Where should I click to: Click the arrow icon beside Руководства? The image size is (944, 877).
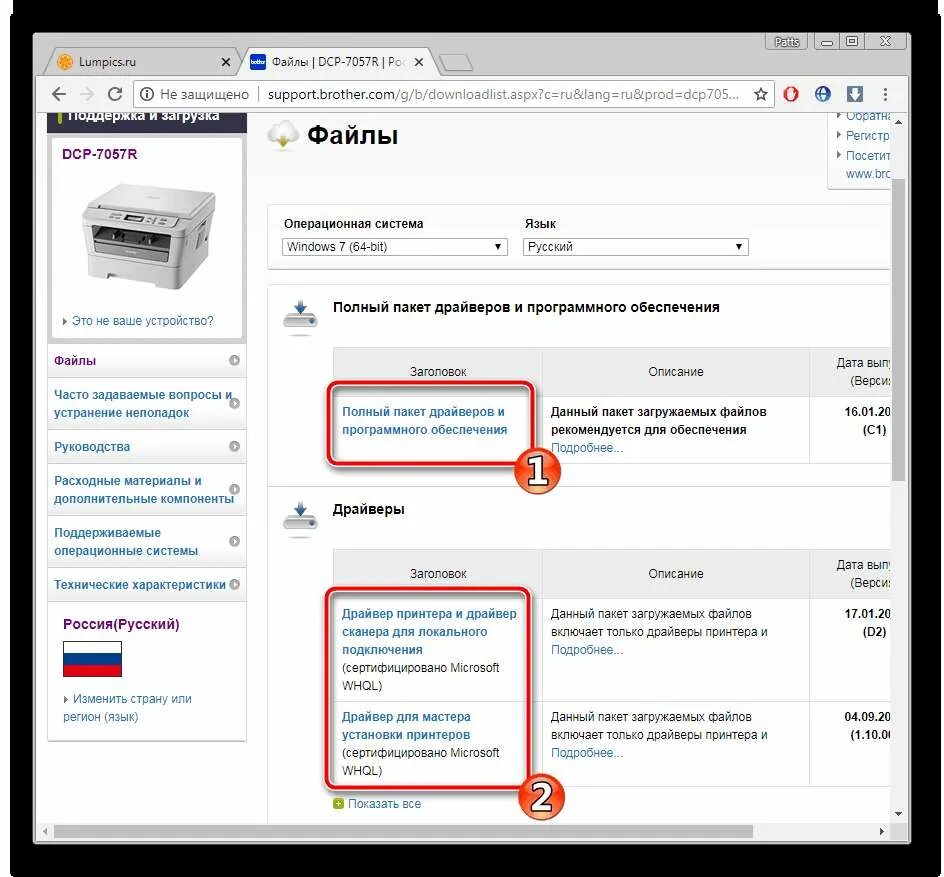234,447
